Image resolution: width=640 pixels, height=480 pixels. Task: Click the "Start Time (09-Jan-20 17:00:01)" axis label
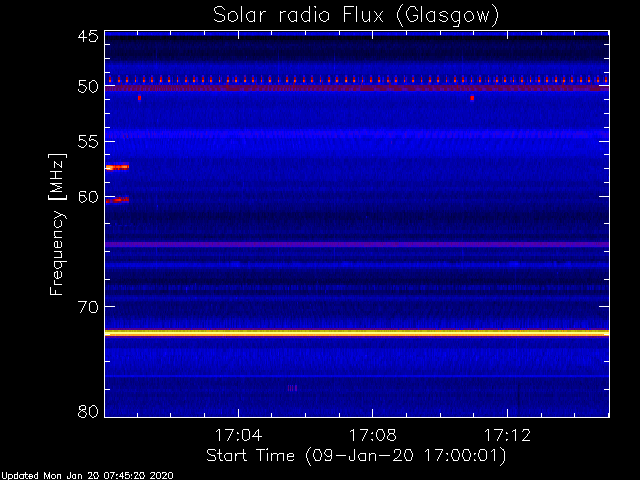(356, 456)
